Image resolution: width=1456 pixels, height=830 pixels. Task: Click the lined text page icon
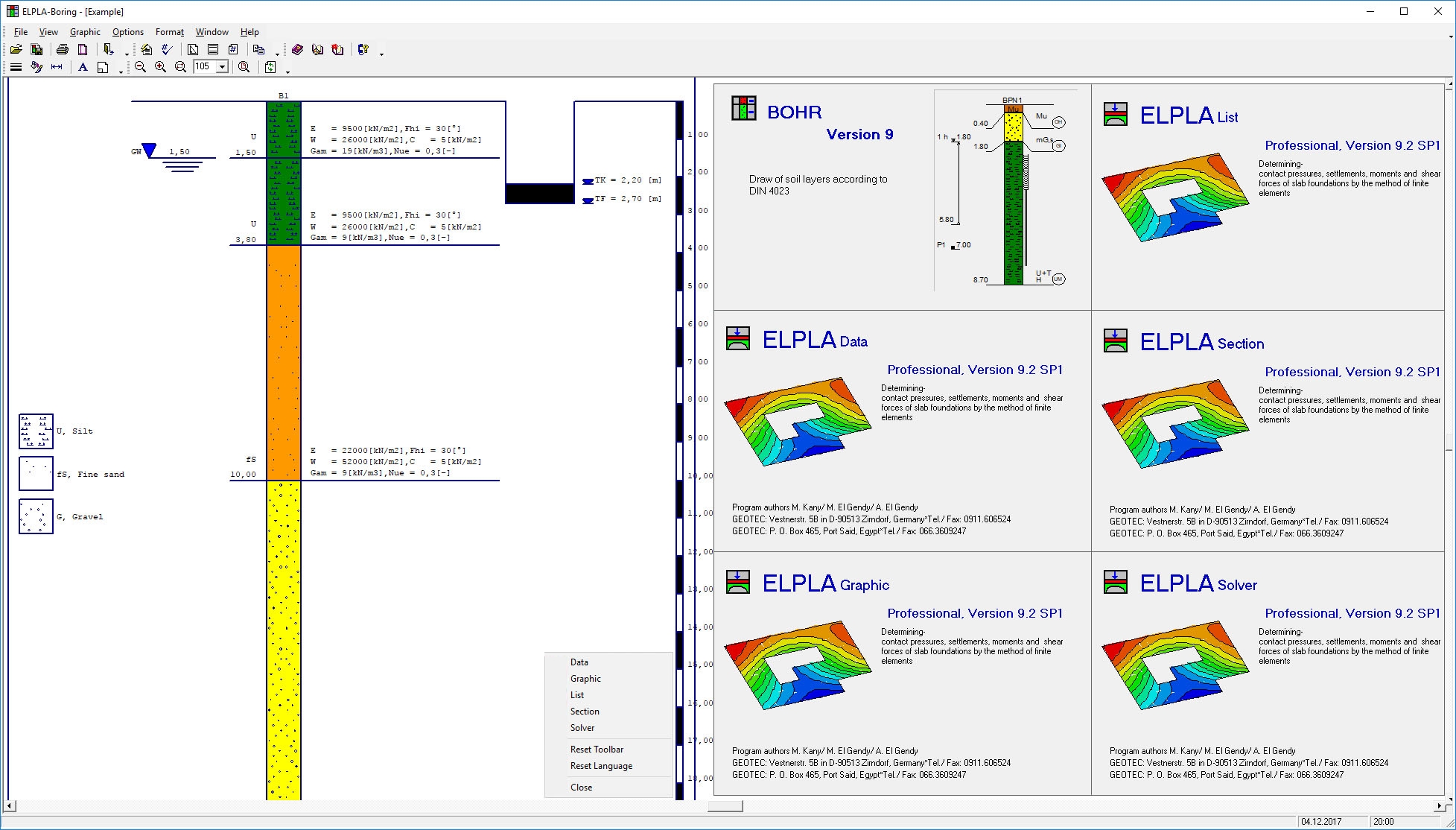[x=213, y=50]
